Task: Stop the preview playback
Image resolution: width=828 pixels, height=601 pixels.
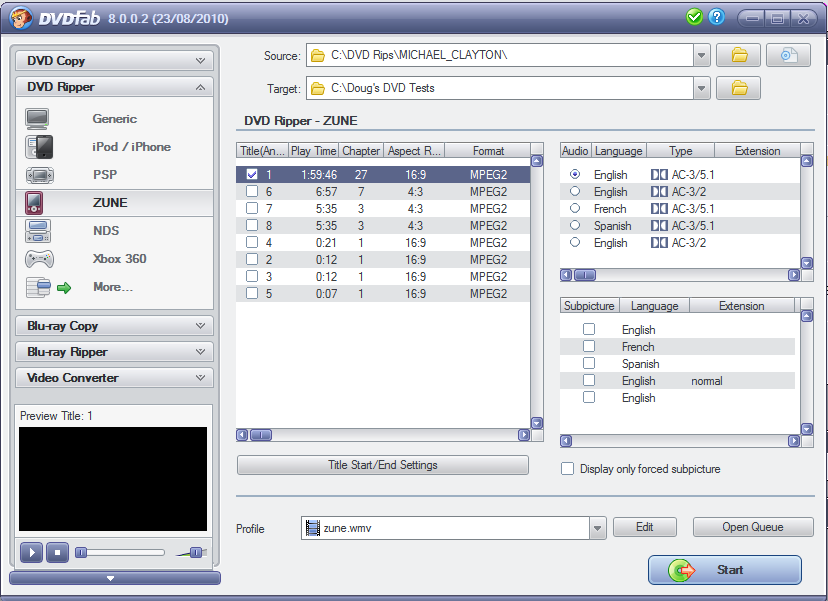Action: pos(58,552)
